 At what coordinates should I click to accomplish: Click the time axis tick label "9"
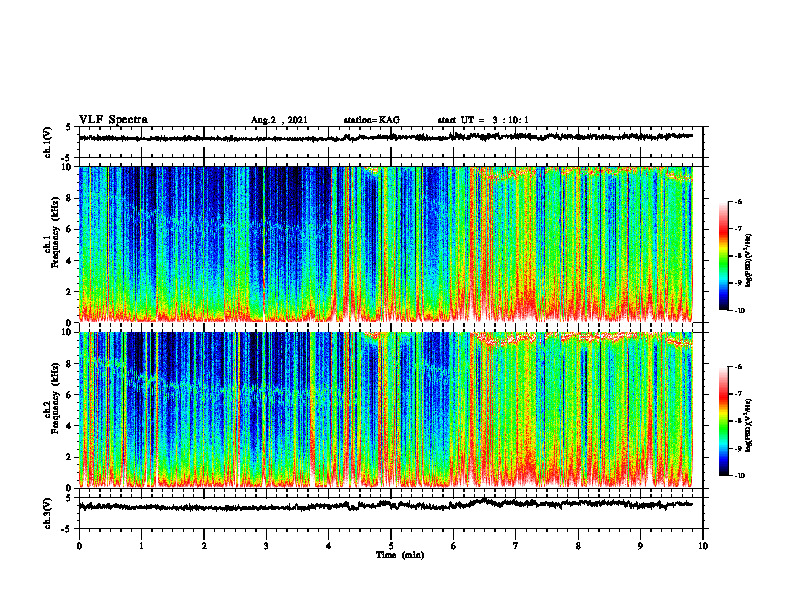click(x=640, y=546)
